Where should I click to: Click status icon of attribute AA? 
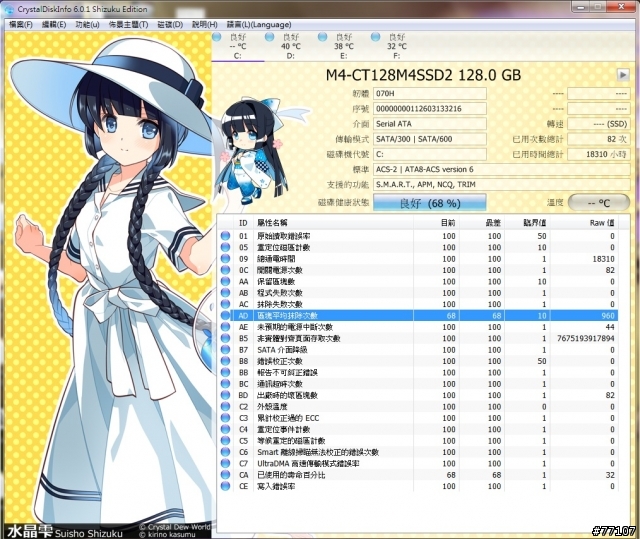(x=225, y=282)
